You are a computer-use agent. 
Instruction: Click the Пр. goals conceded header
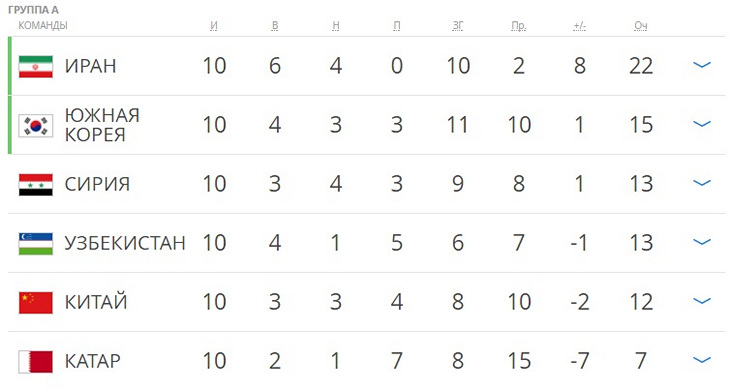(519, 26)
